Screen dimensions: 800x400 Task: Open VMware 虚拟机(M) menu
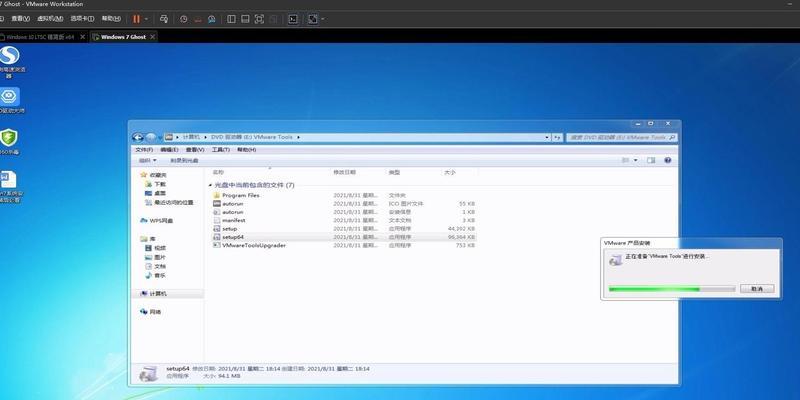[51, 18]
